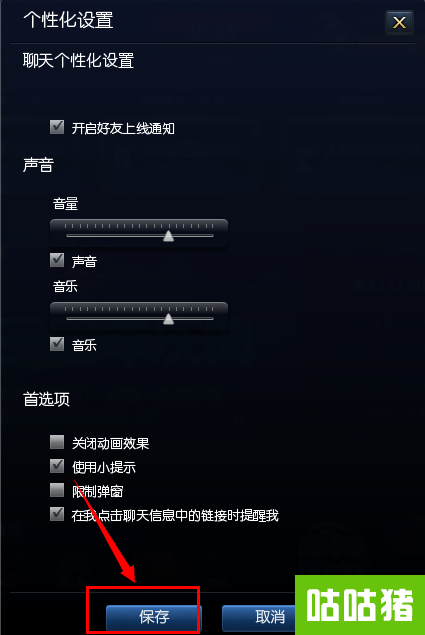Click the 音量 slider thumb
425x635 pixels.
pos(168,236)
